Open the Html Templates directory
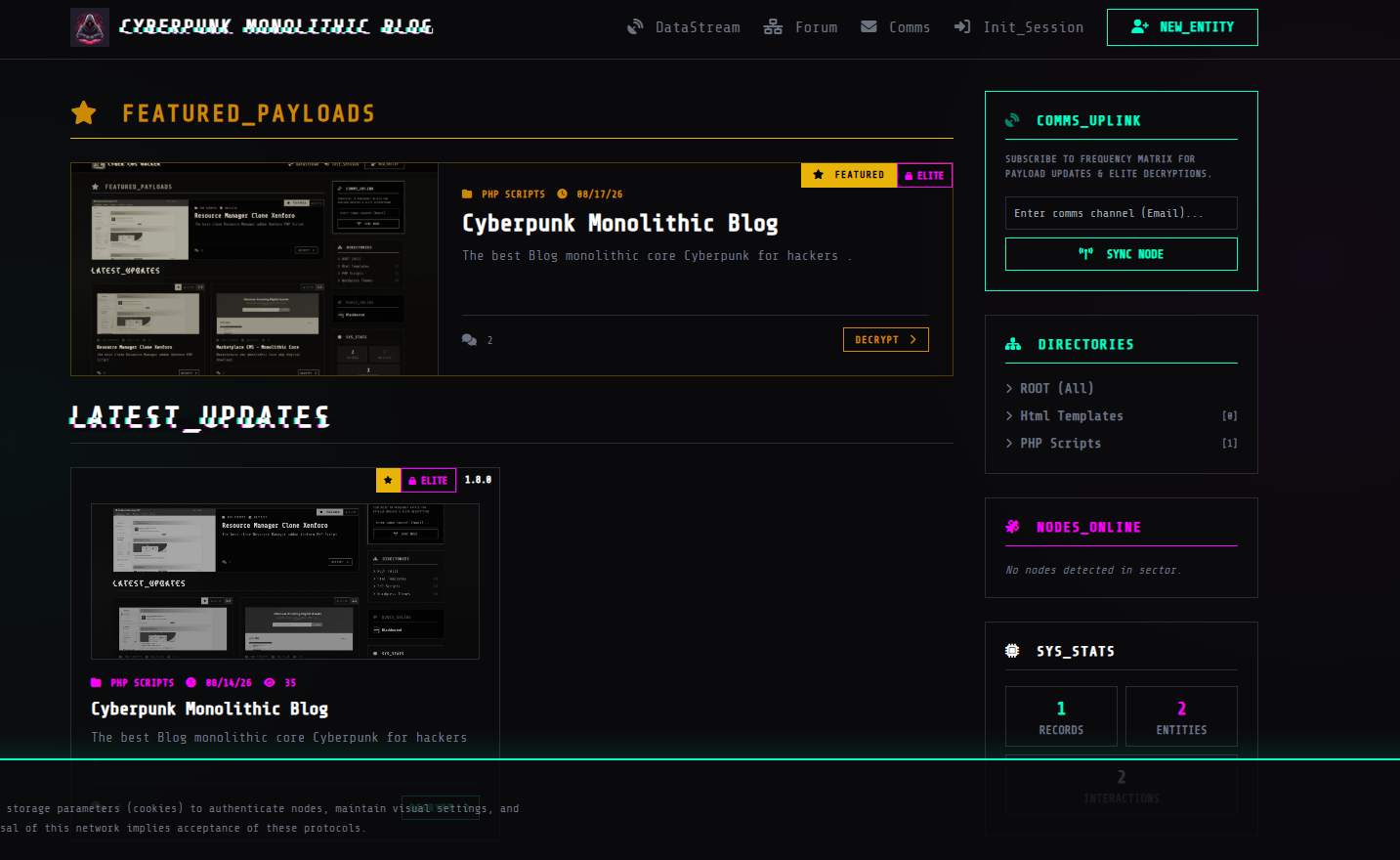 click(1072, 416)
